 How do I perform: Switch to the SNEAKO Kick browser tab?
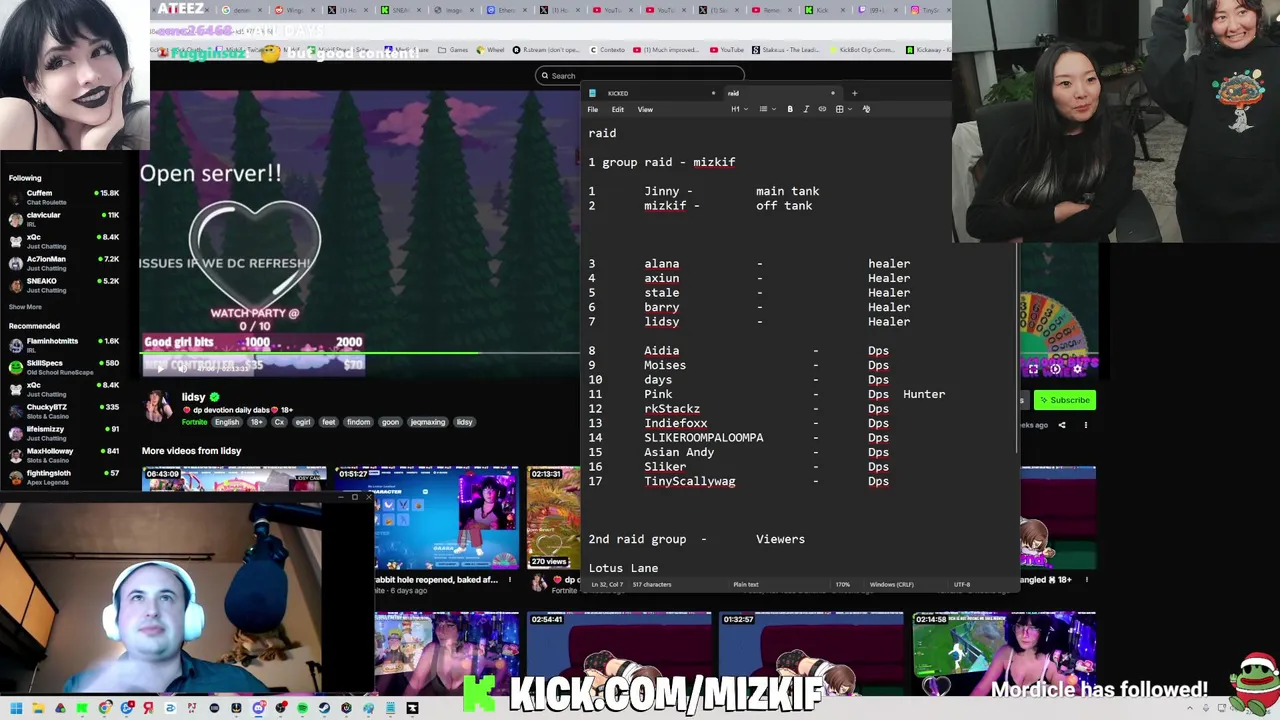[x=399, y=10]
